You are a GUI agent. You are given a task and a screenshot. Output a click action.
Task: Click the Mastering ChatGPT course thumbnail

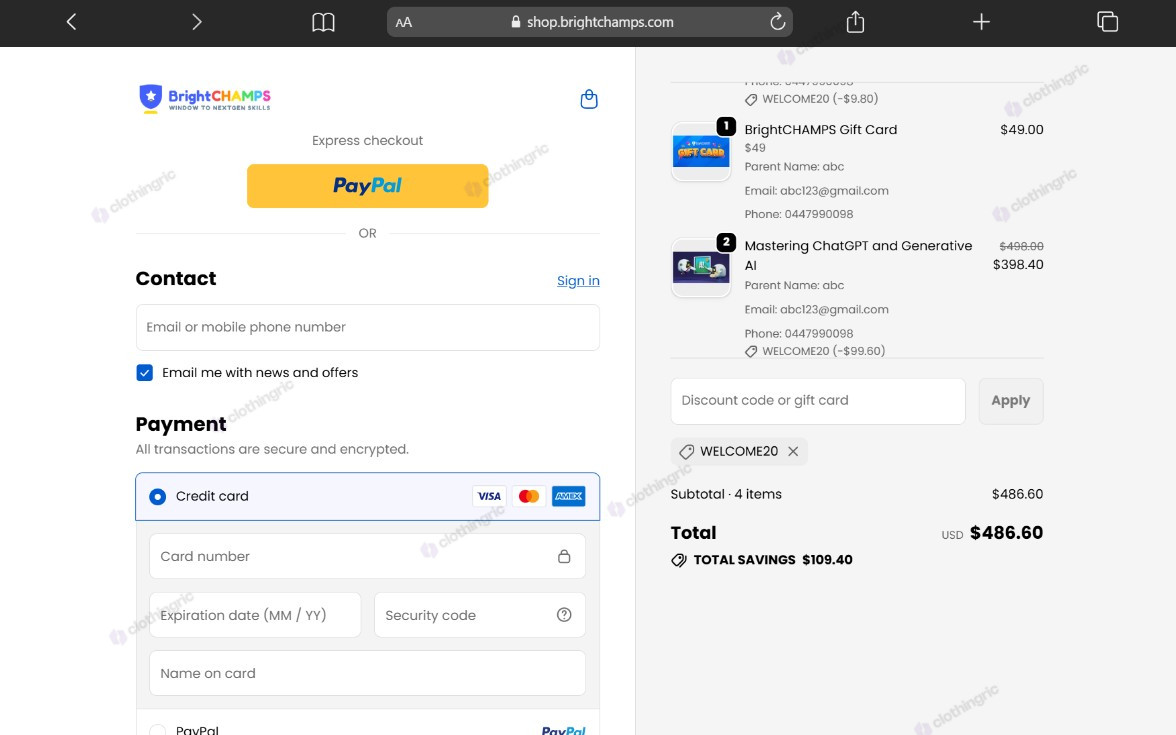click(701, 268)
